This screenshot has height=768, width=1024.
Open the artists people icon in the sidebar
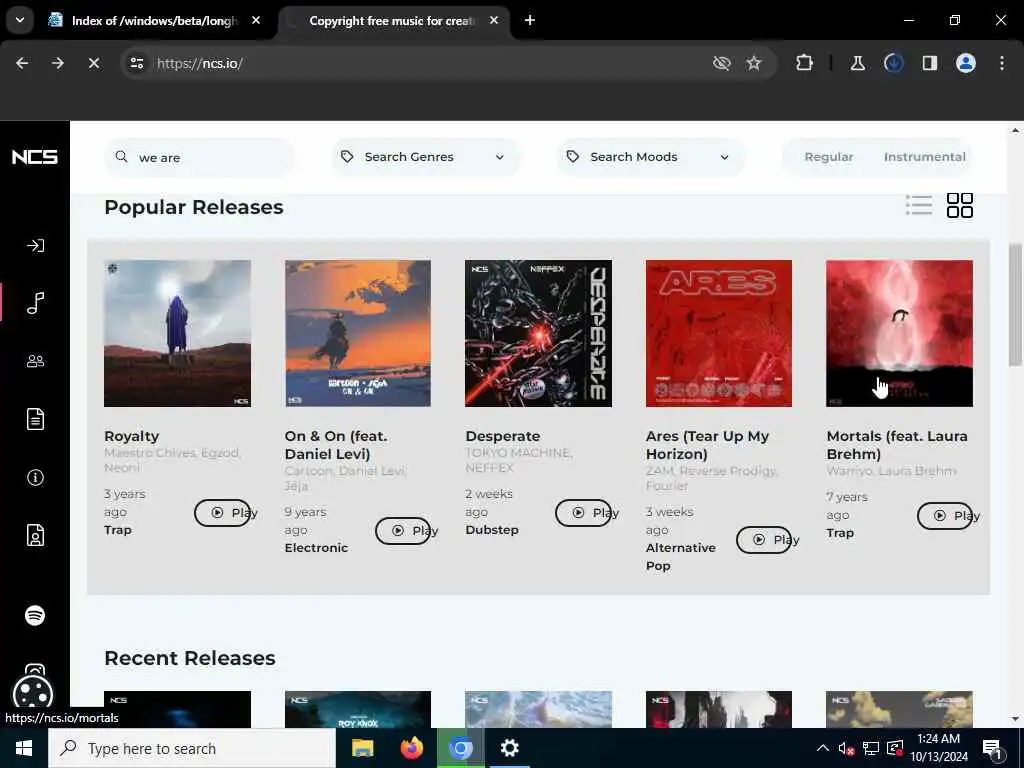(35, 361)
